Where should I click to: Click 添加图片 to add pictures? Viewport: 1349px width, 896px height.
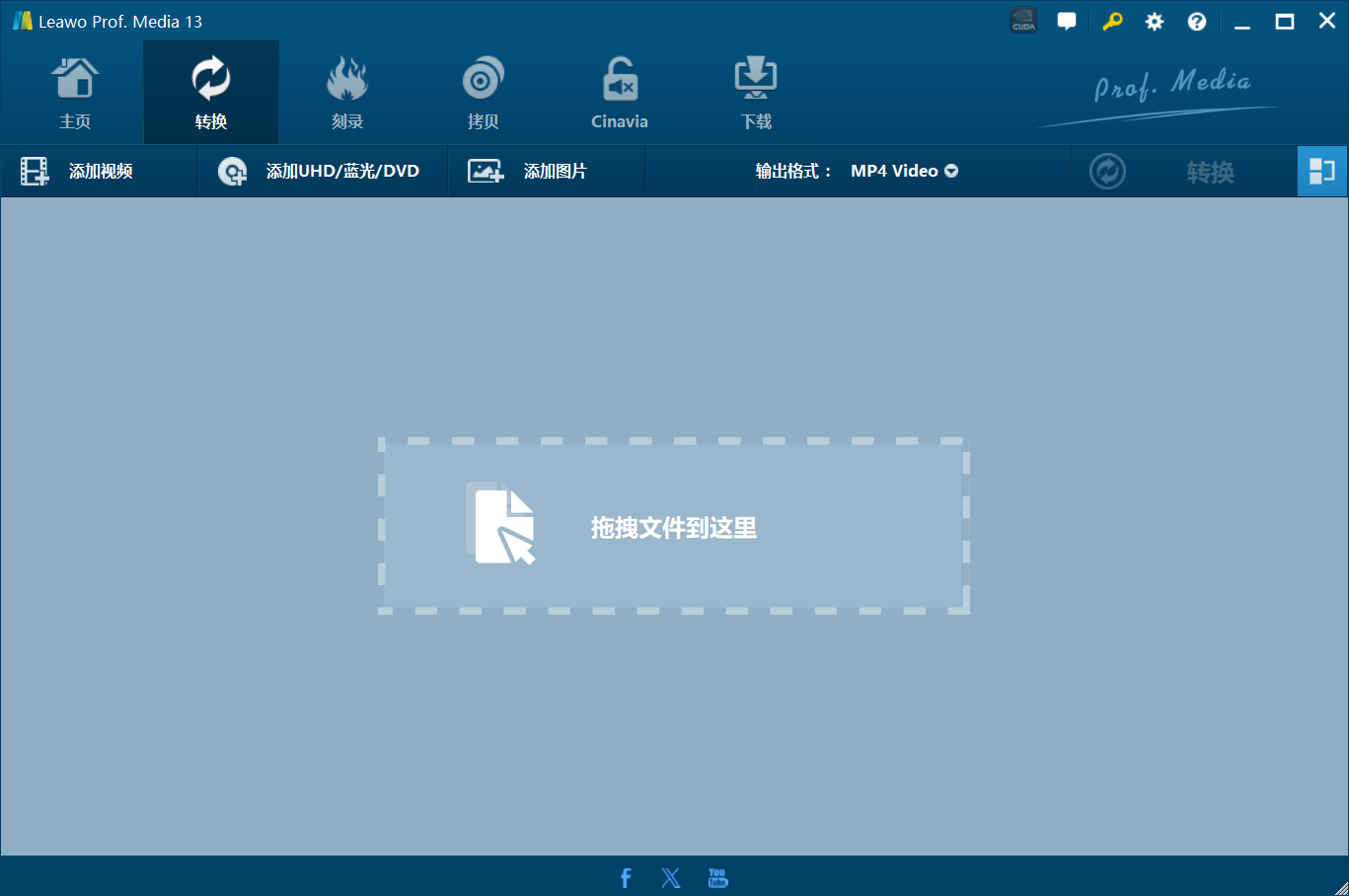[x=546, y=170]
